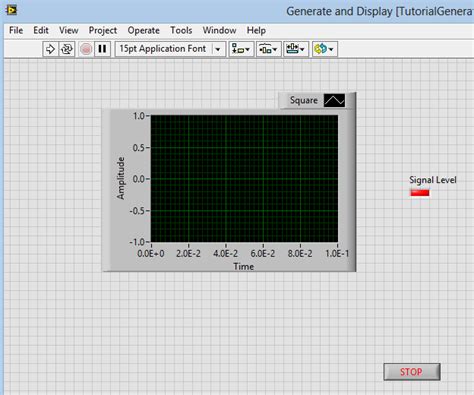474x395 pixels.
Task: Open the Distribute Objects dropdown
Action: 269,49
